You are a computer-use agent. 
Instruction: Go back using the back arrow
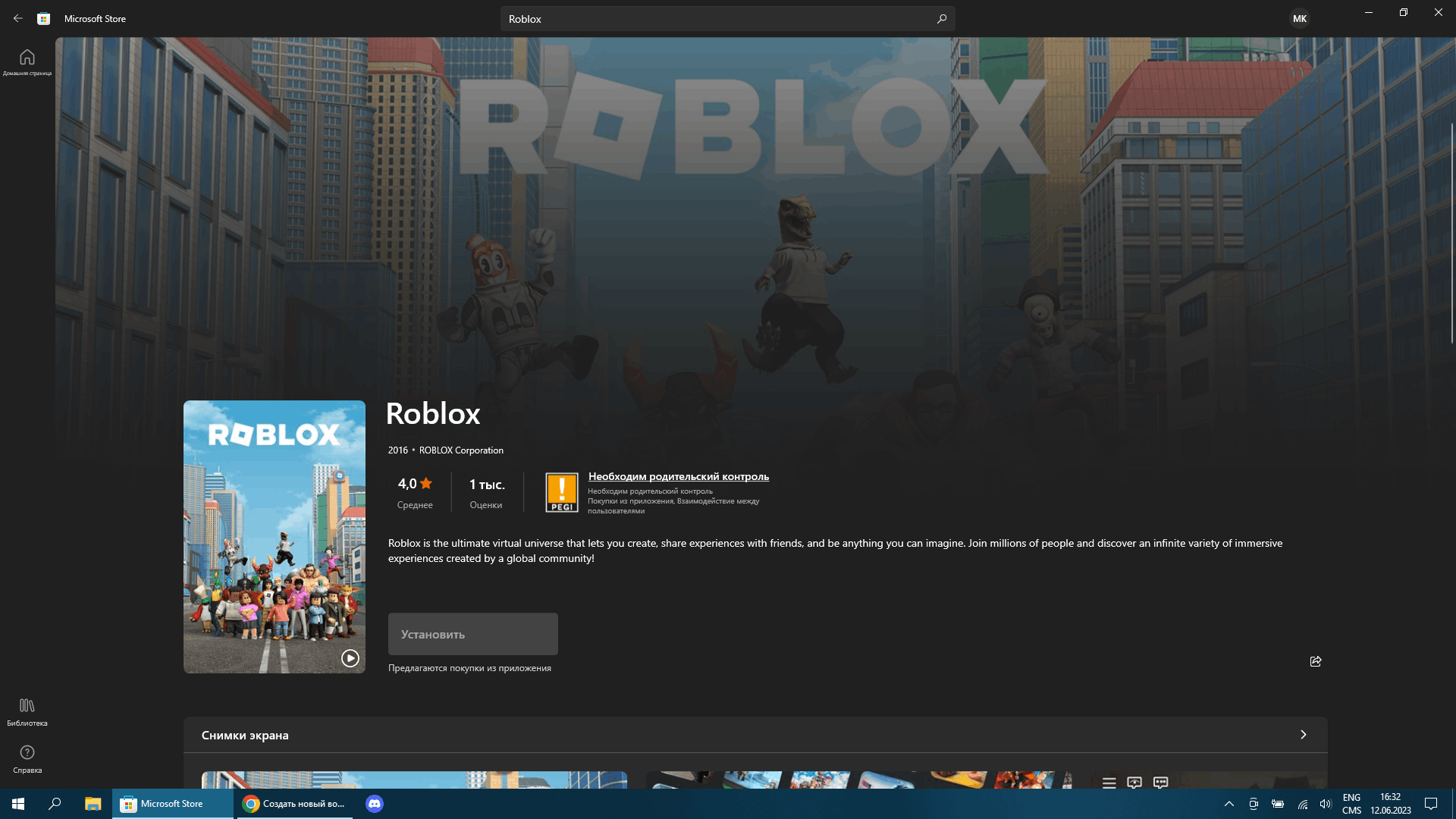[18, 18]
